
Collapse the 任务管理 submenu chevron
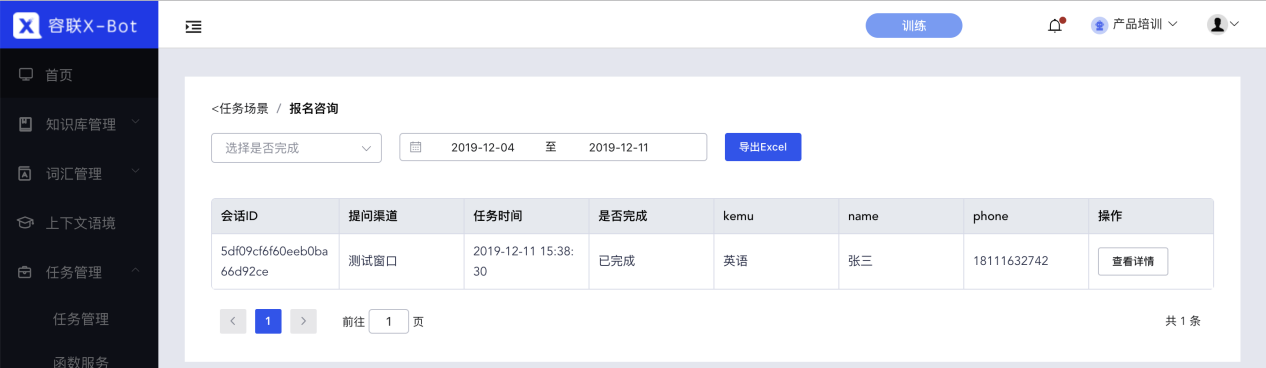(135, 270)
